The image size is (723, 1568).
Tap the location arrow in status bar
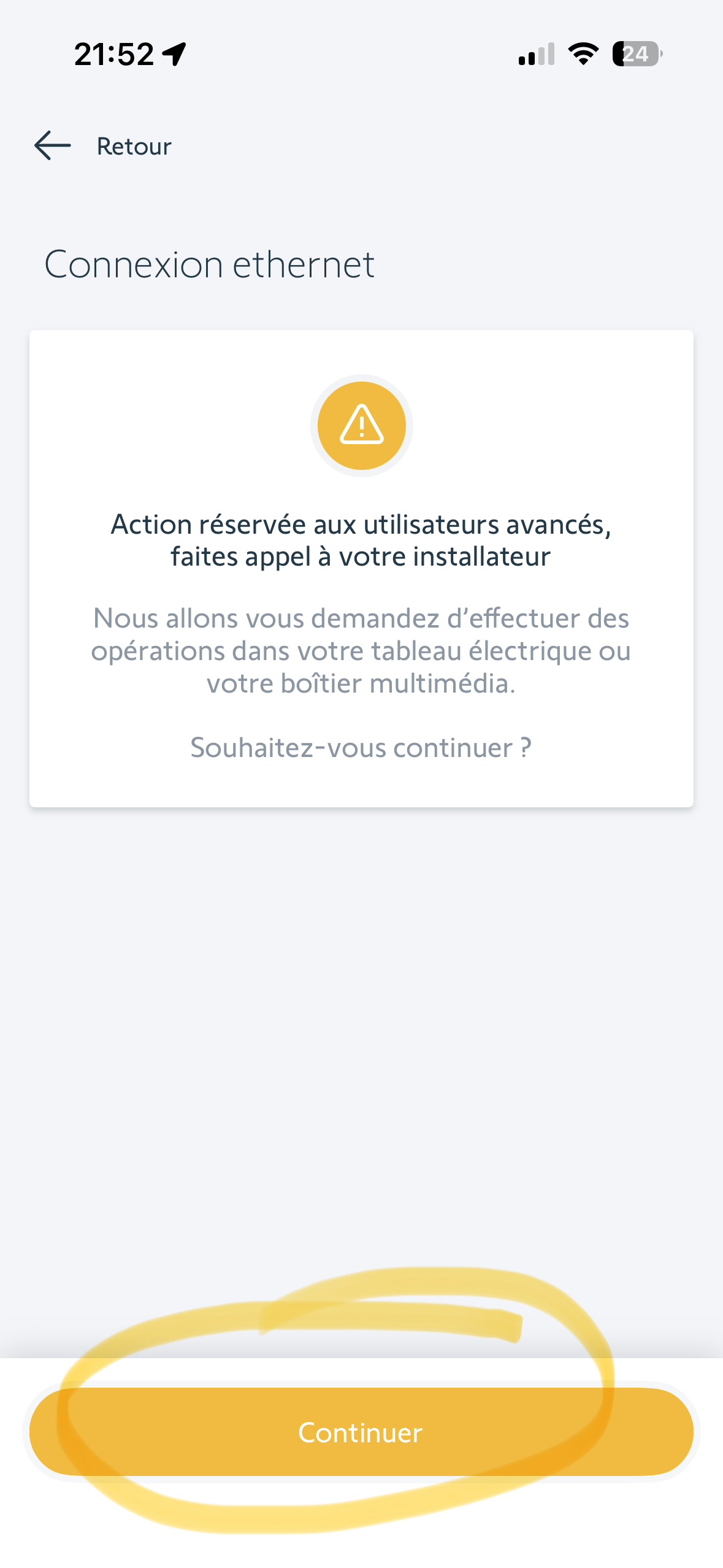point(175,54)
